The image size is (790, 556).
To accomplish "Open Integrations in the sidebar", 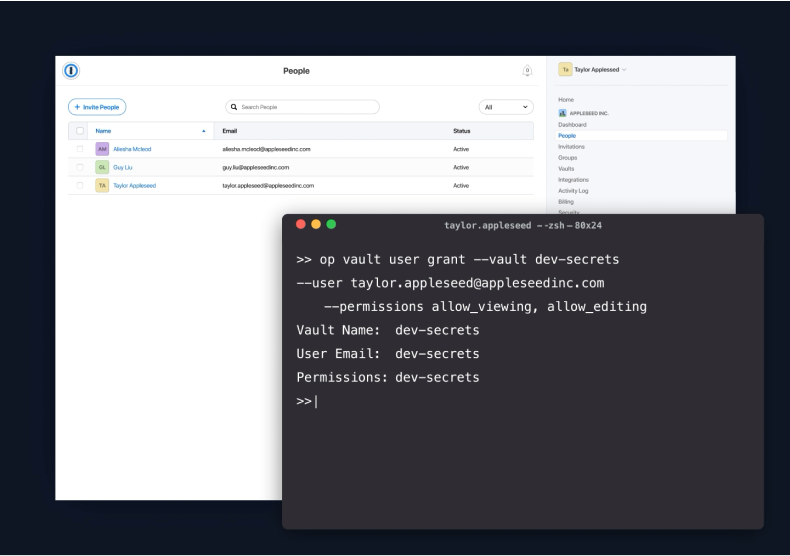I will [573, 180].
